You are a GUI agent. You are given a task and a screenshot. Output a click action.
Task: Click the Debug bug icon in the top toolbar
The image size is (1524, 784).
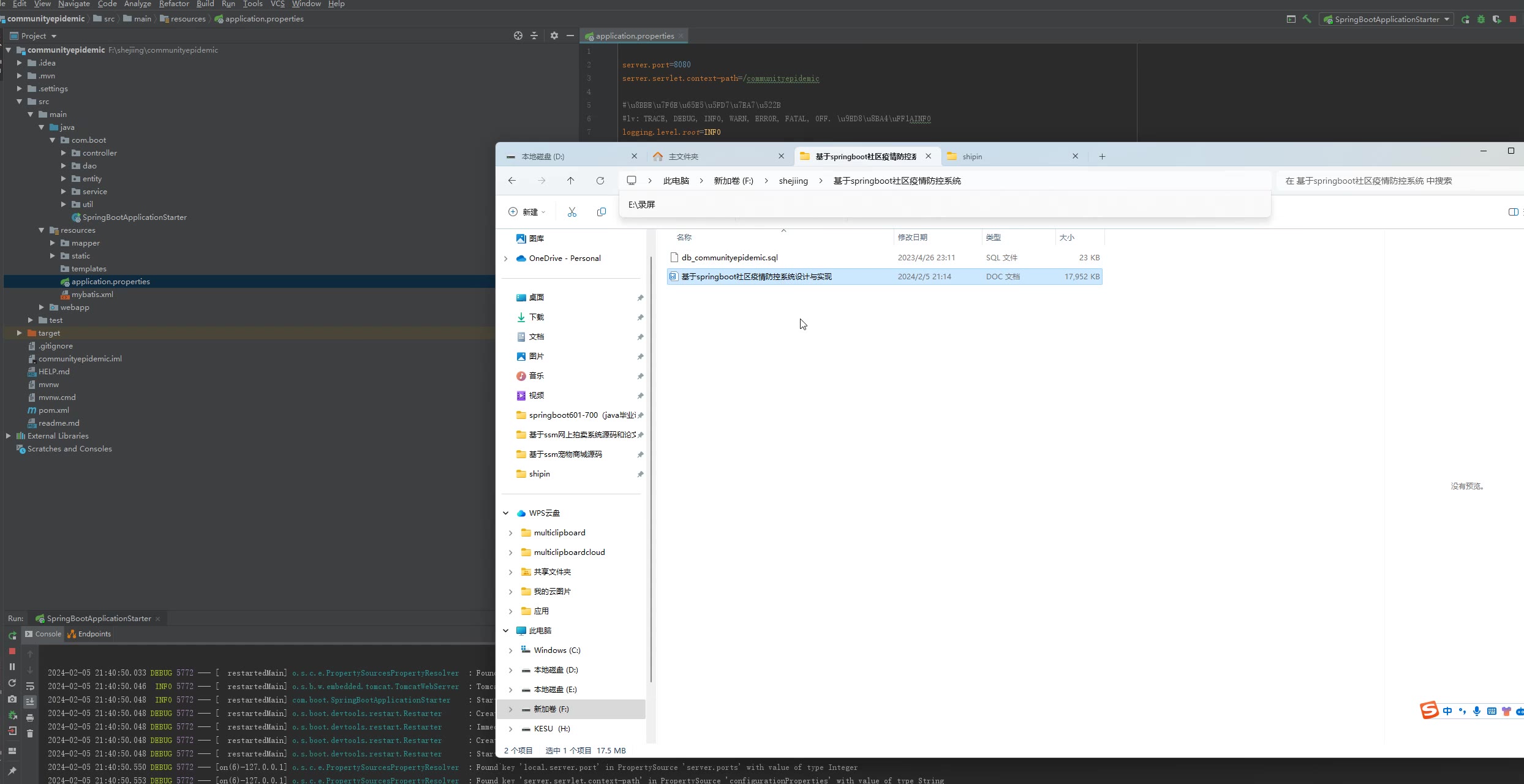click(x=1481, y=20)
